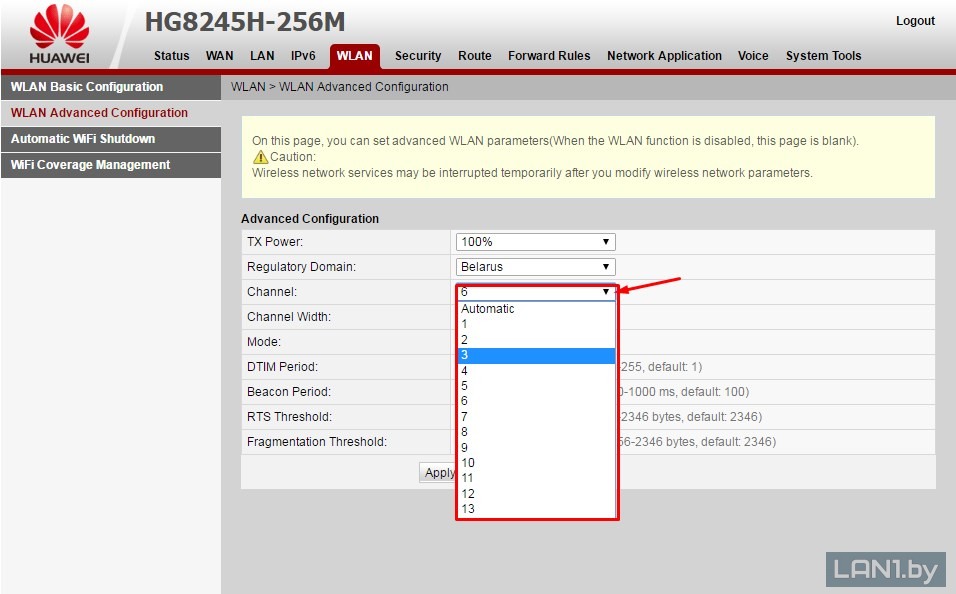This screenshot has height=594, width=956.
Task: Open the Security tab
Action: coord(418,55)
